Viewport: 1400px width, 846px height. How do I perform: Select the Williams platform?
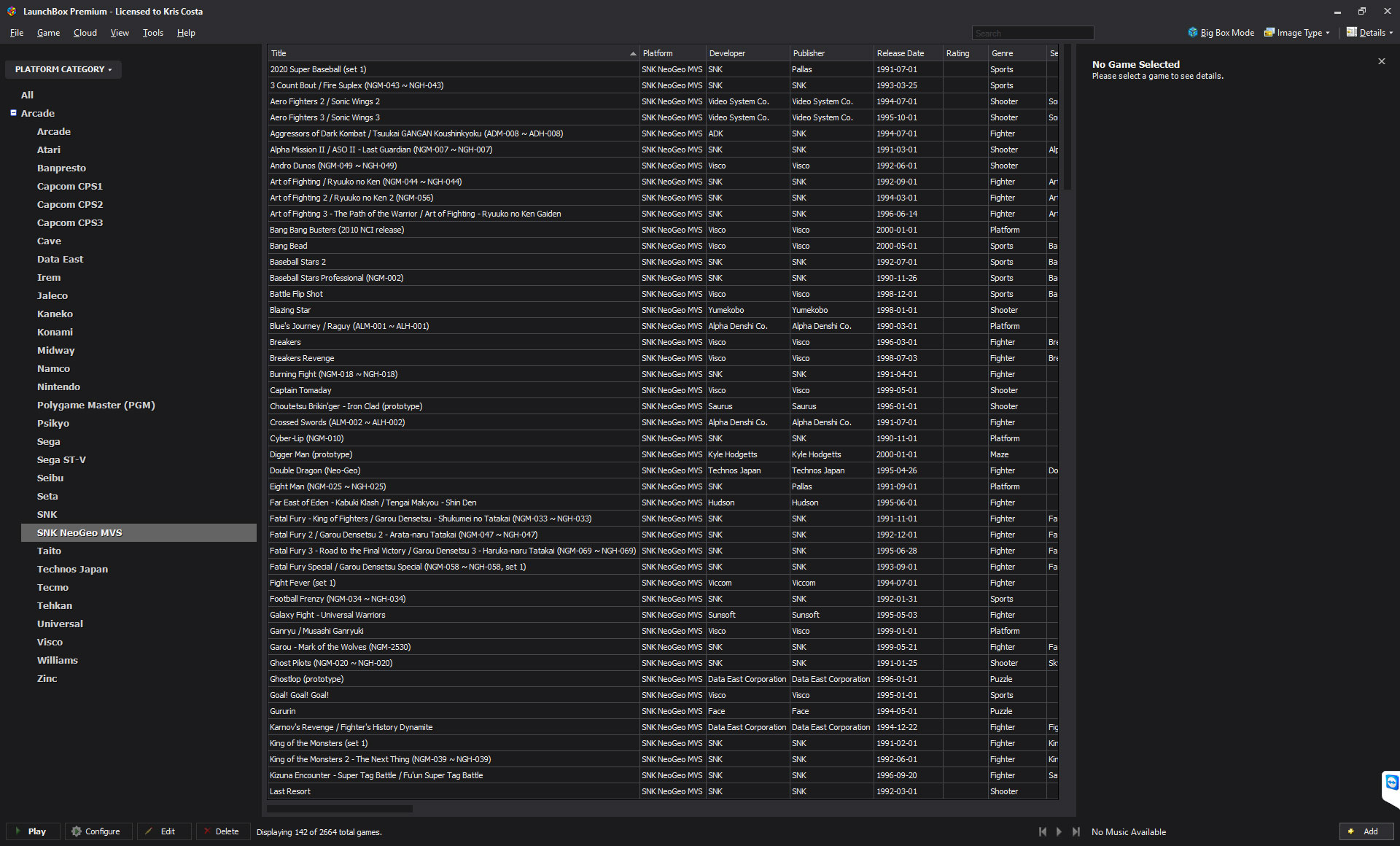click(58, 660)
